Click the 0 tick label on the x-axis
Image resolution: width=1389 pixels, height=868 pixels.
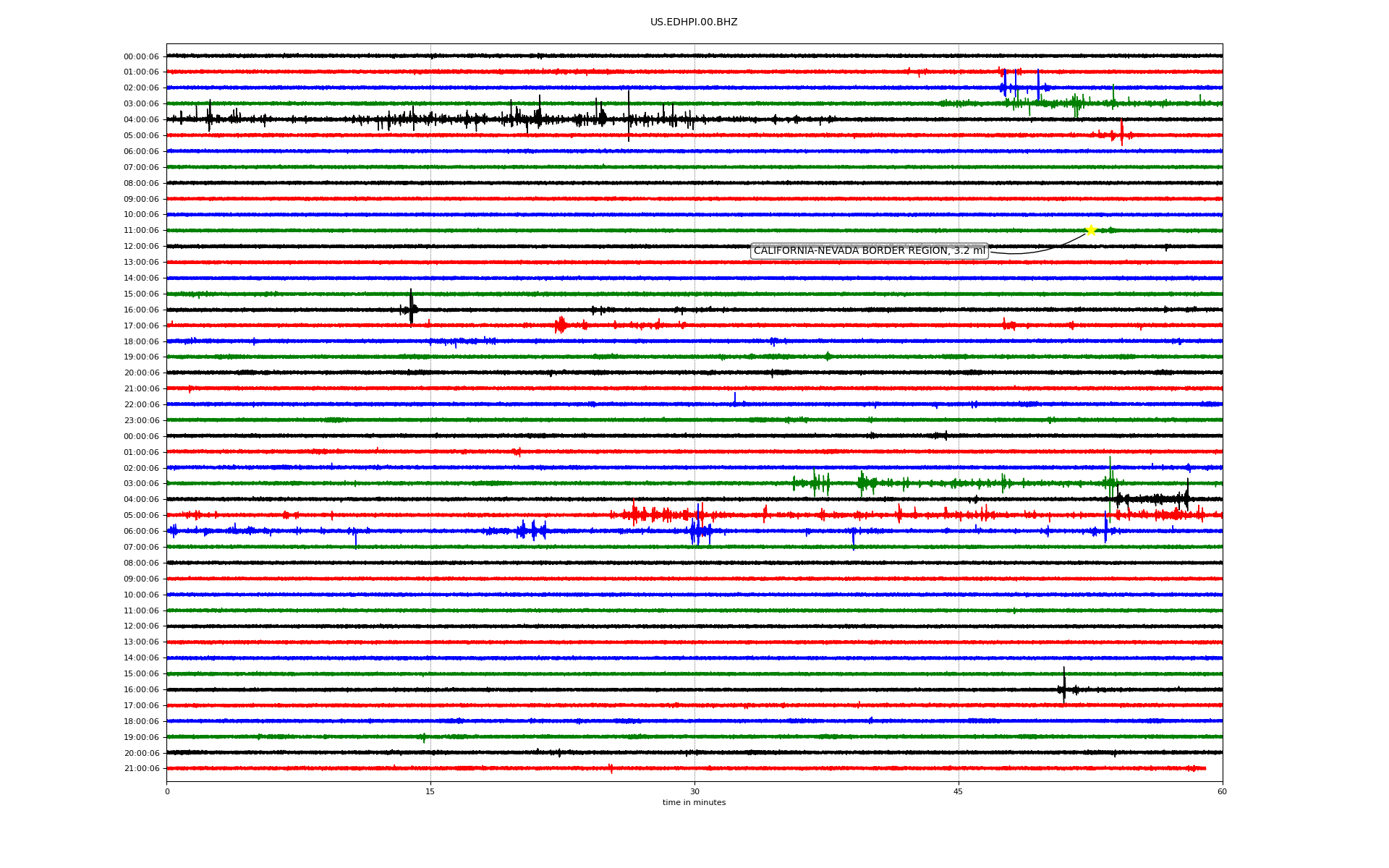[x=167, y=791]
